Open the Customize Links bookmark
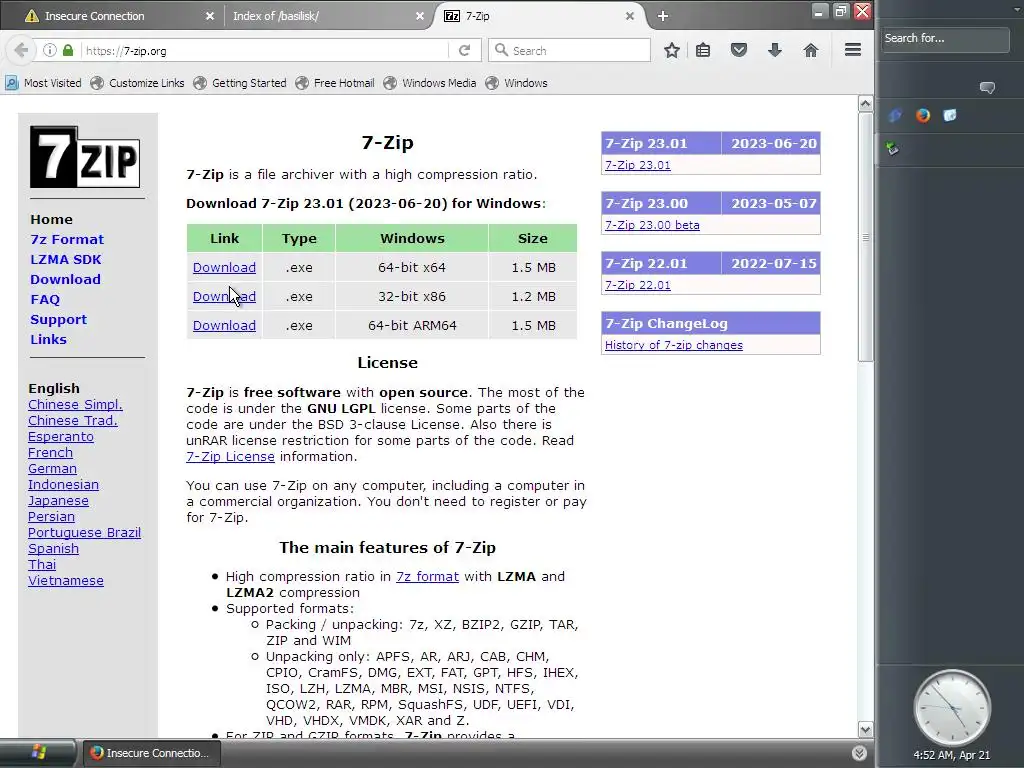 [138, 83]
